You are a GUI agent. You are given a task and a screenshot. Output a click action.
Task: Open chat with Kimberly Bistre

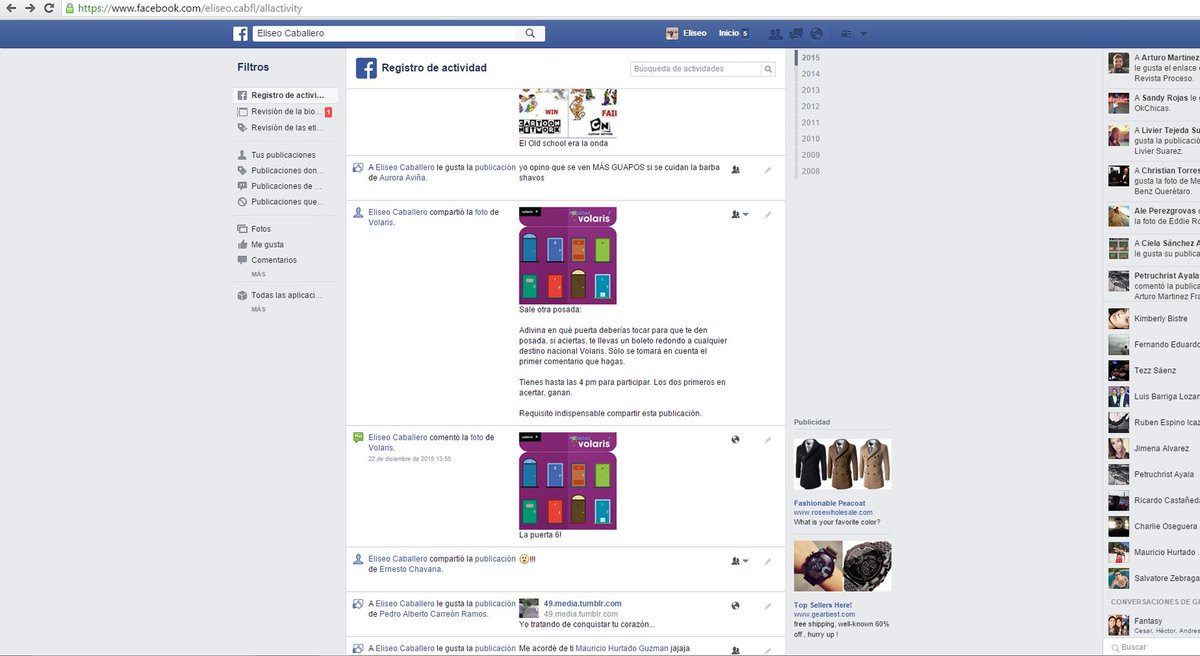pos(1152,319)
